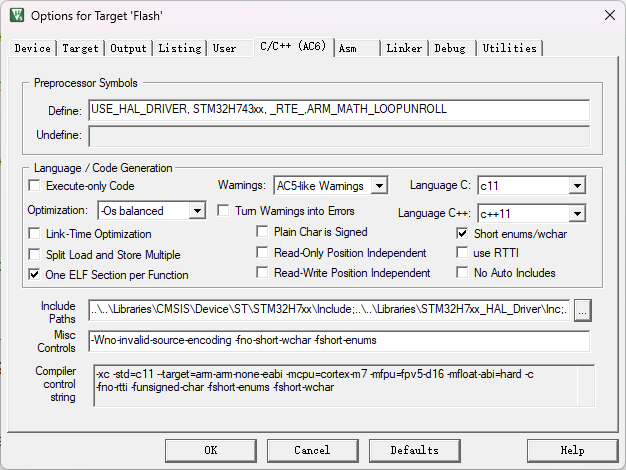The width and height of the screenshot is (626, 470).
Task: Click the OK button
Action: (210, 450)
